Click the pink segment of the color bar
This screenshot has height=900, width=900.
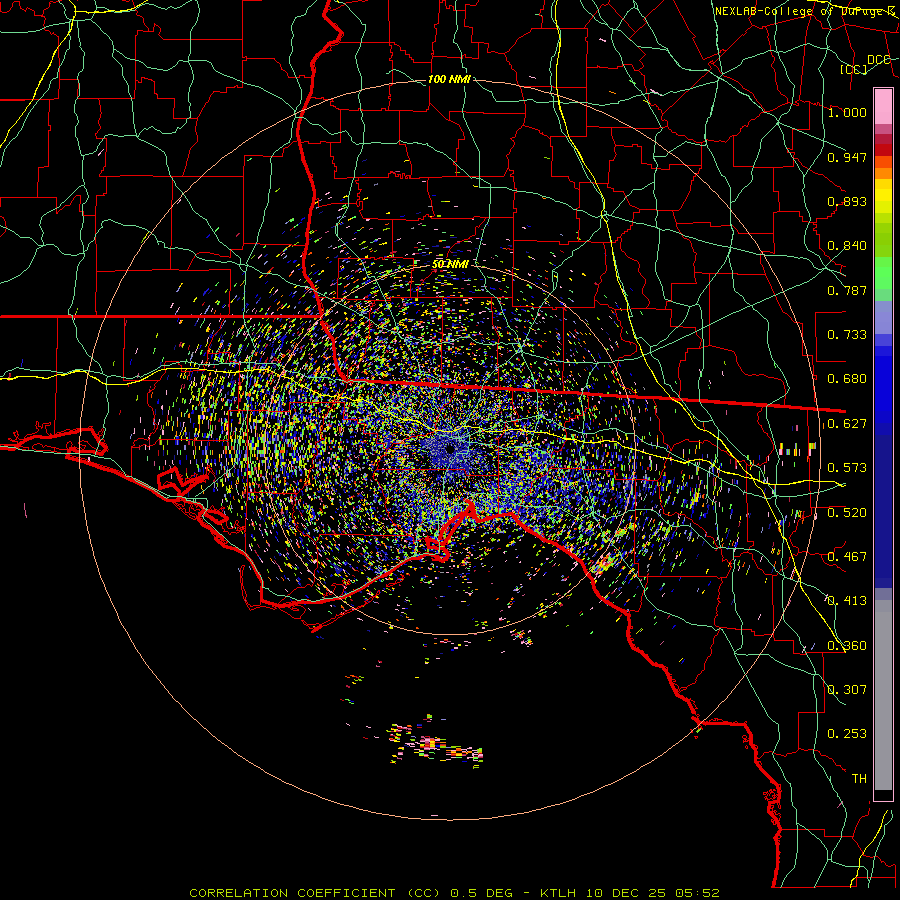(x=883, y=106)
